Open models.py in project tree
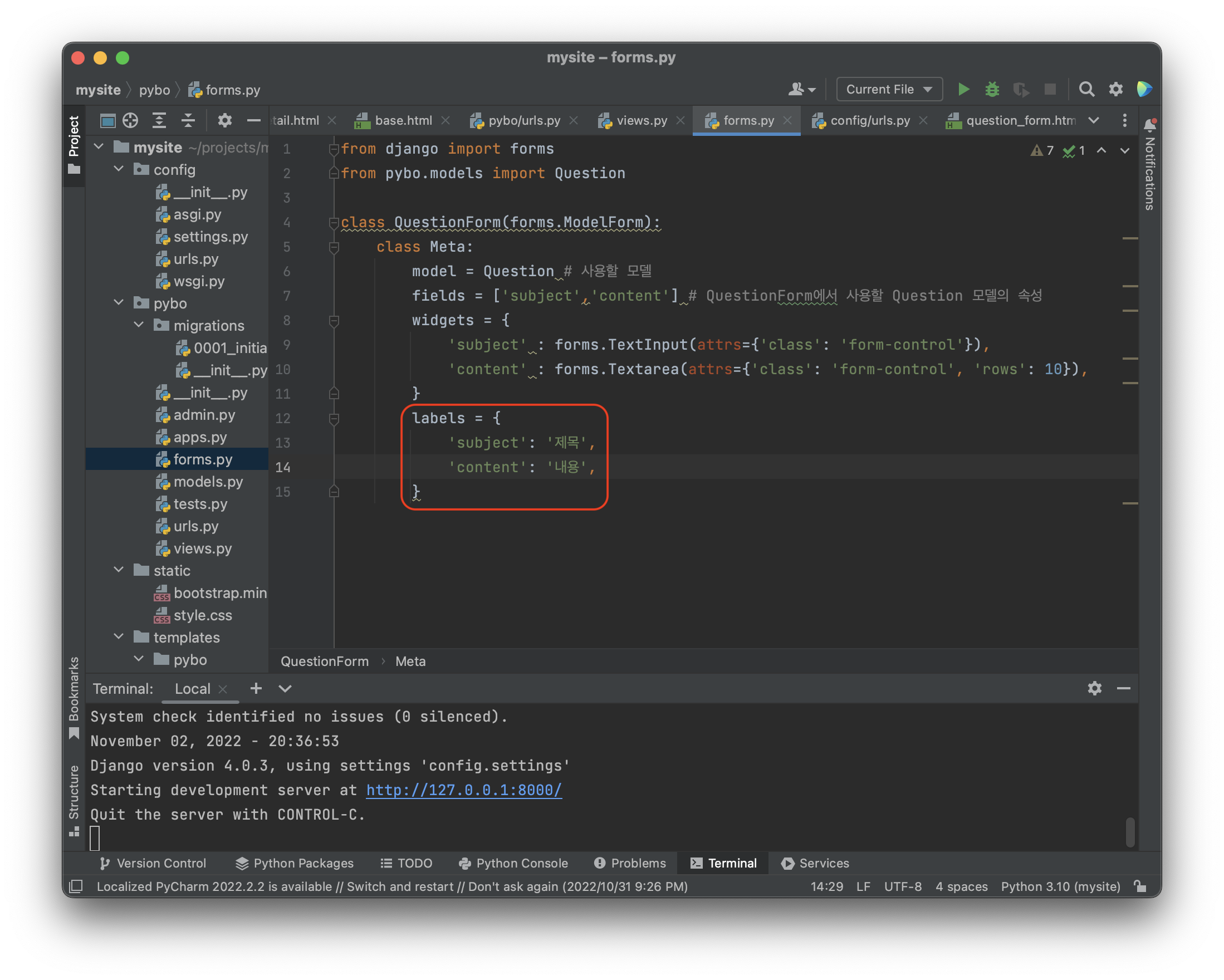This screenshot has width=1224, height=980. pyautogui.click(x=208, y=482)
